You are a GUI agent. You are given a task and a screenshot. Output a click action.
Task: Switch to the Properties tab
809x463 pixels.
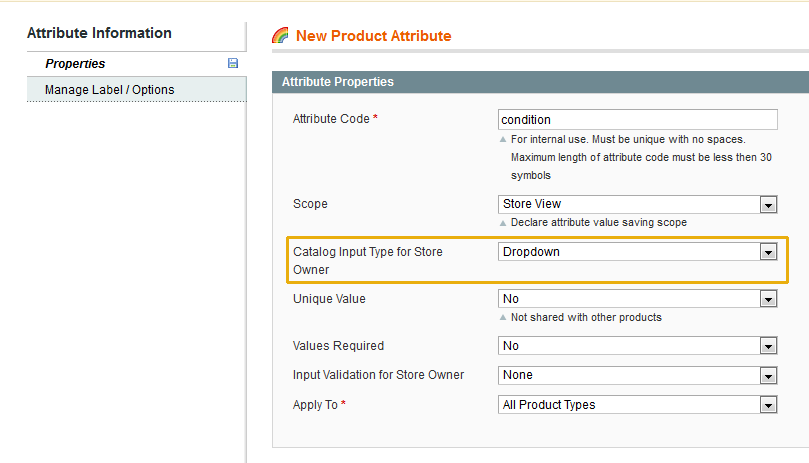(x=75, y=64)
